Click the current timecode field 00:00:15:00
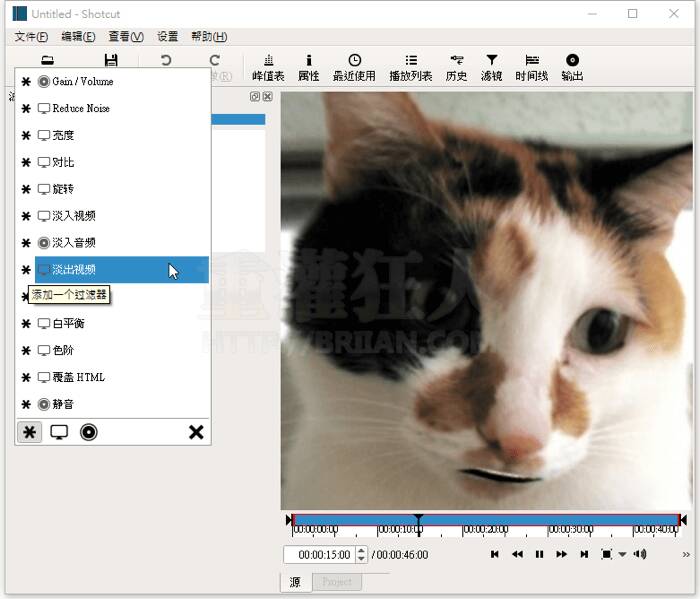Screen dimensions: 700x599 pyautogui.click(x=320, y=555)
